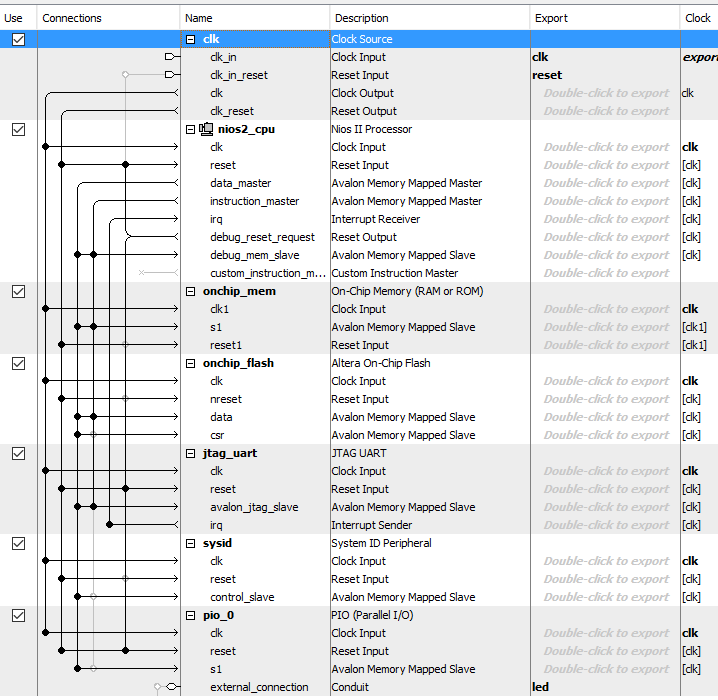Click the processor icon beside nios2_cpu
The image size is (718, 700).
tap(207, 129)
